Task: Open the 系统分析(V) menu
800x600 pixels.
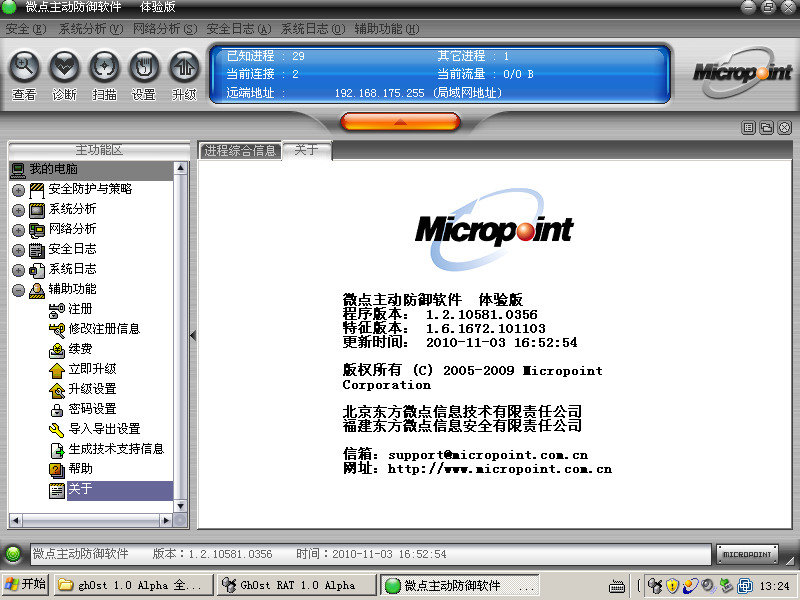Action: coord(91,29)
